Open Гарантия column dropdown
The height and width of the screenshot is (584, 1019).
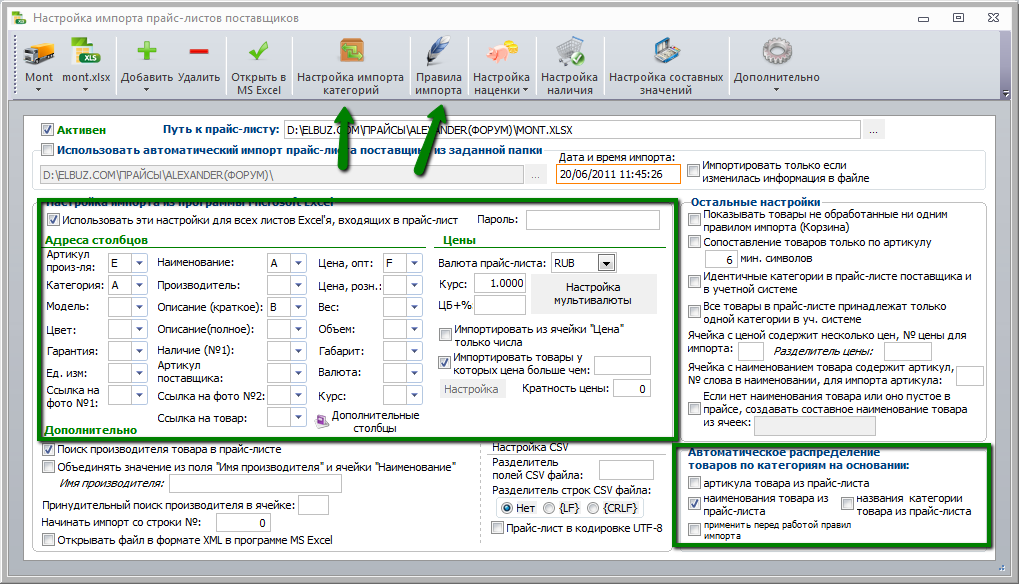click(140, 351)
